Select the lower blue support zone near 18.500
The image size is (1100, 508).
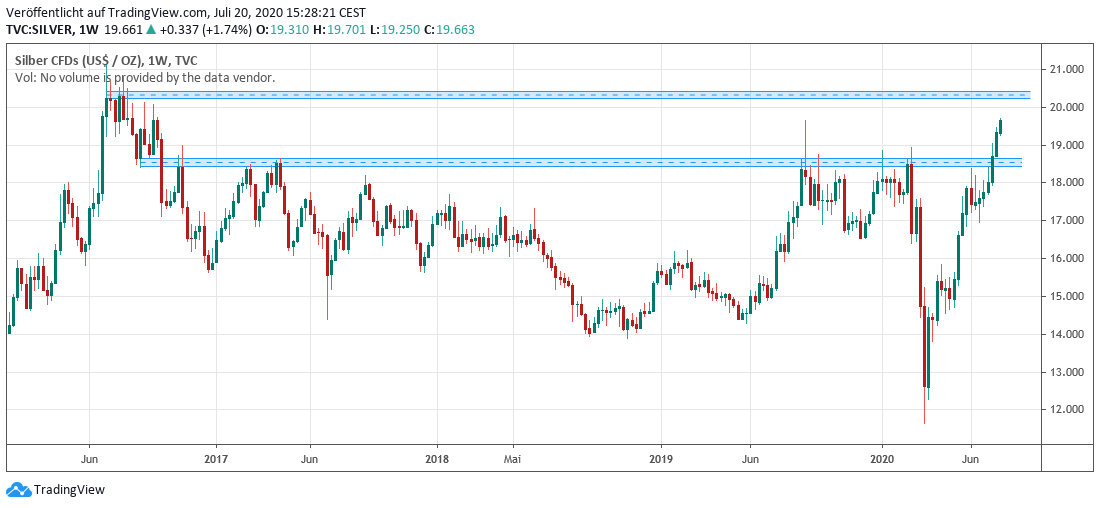tap(580, 162)
